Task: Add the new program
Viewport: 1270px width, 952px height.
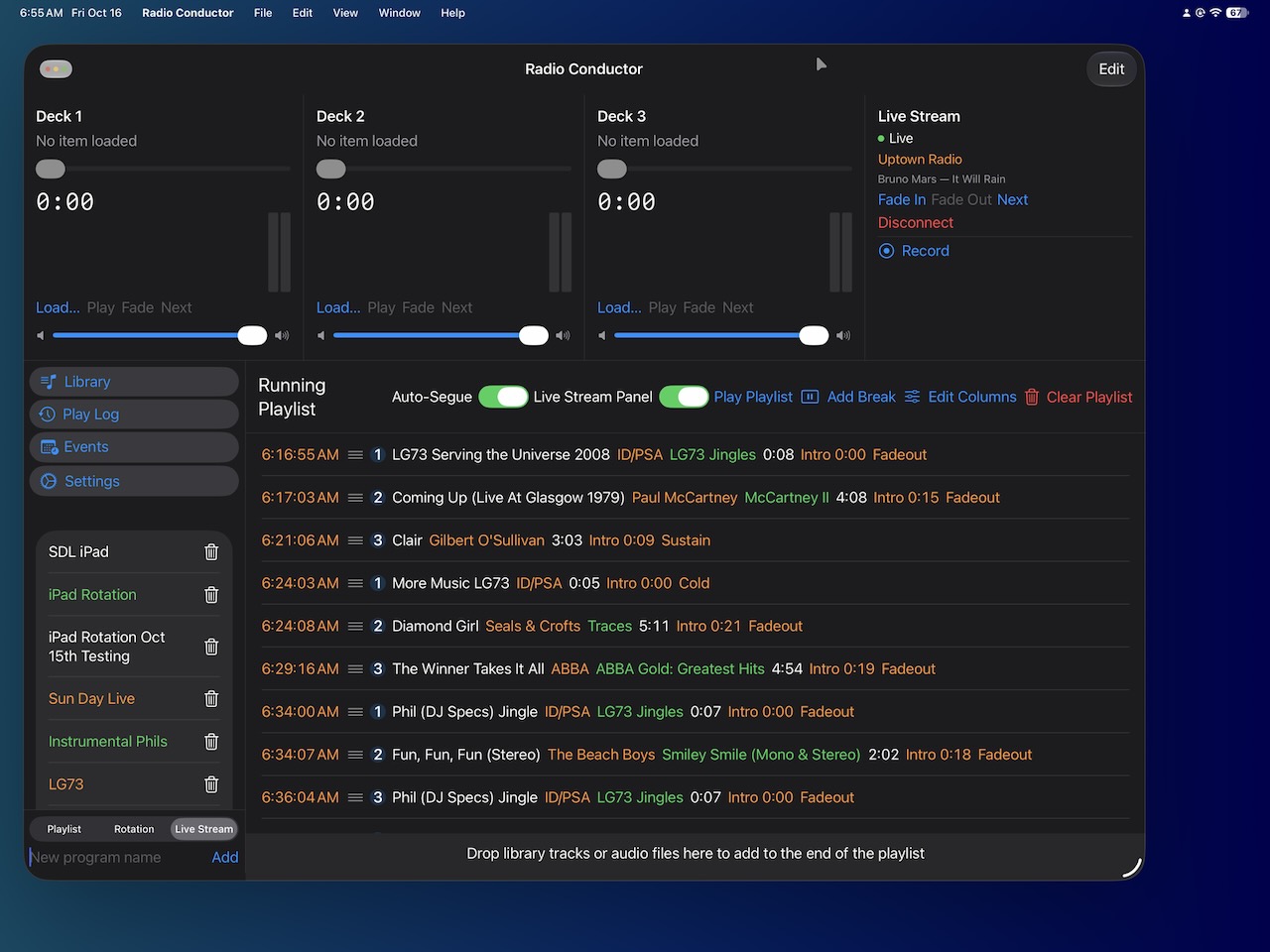Action: click(x=225, y=857)
